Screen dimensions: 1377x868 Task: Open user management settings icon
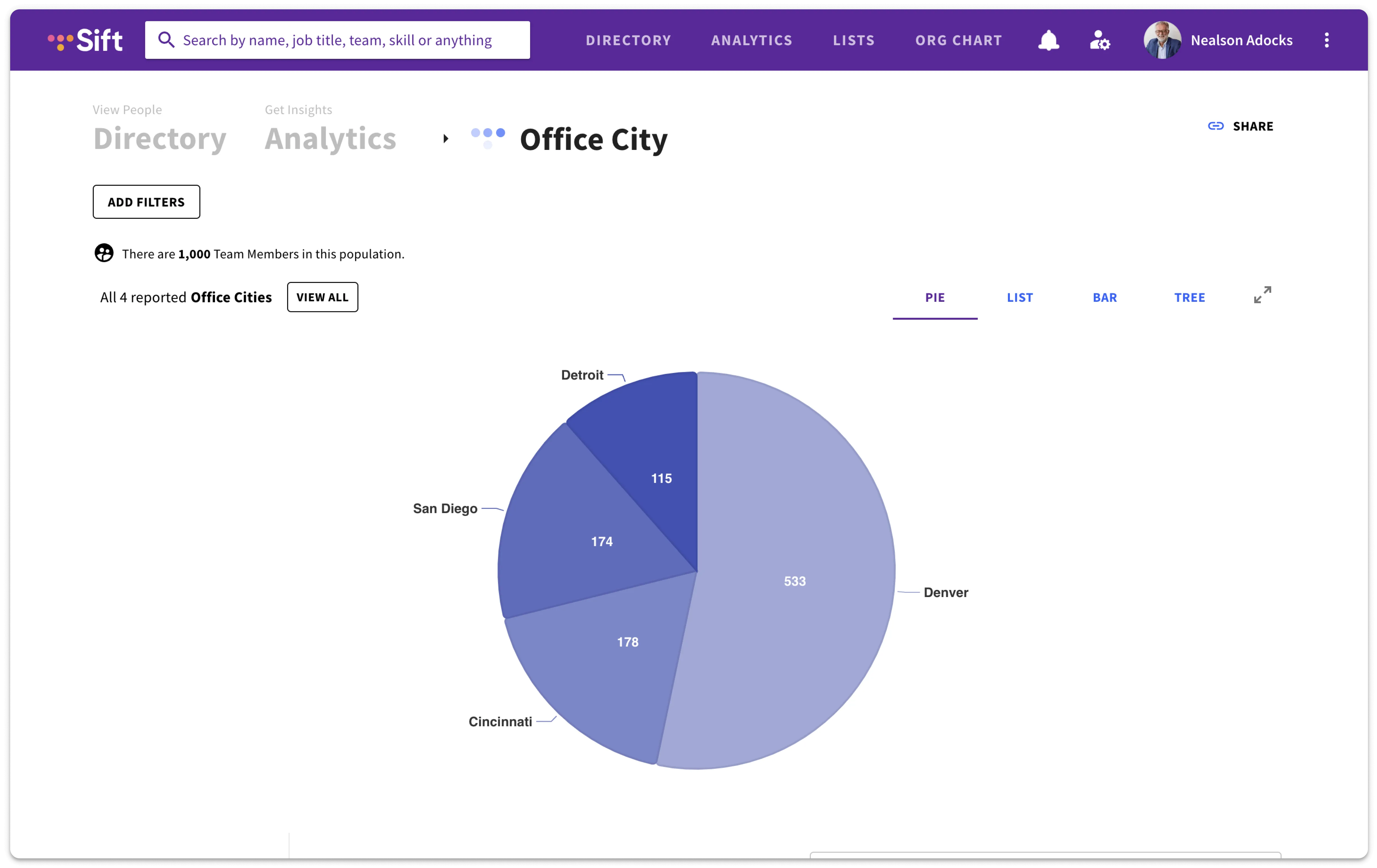(x=1099, y=40)
